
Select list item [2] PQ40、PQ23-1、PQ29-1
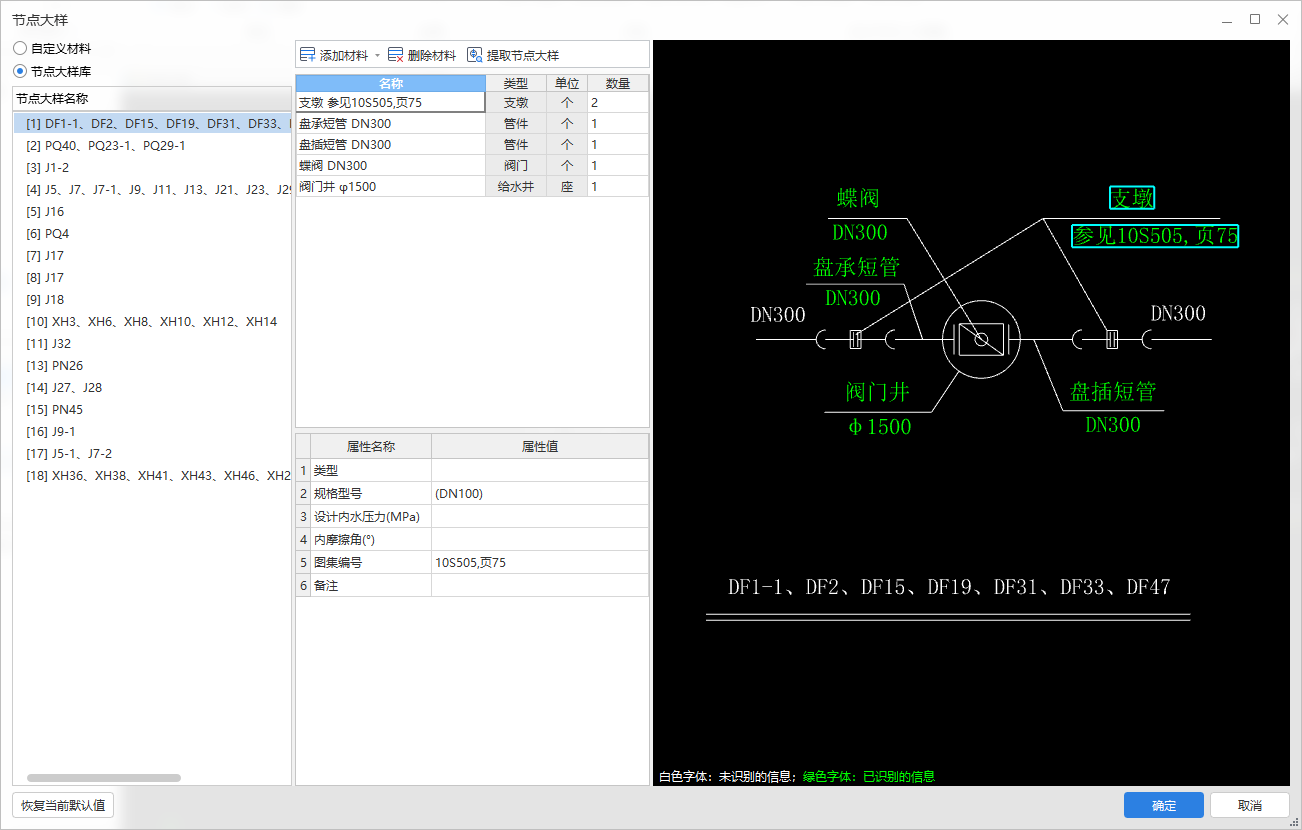(x=152, y=145)
